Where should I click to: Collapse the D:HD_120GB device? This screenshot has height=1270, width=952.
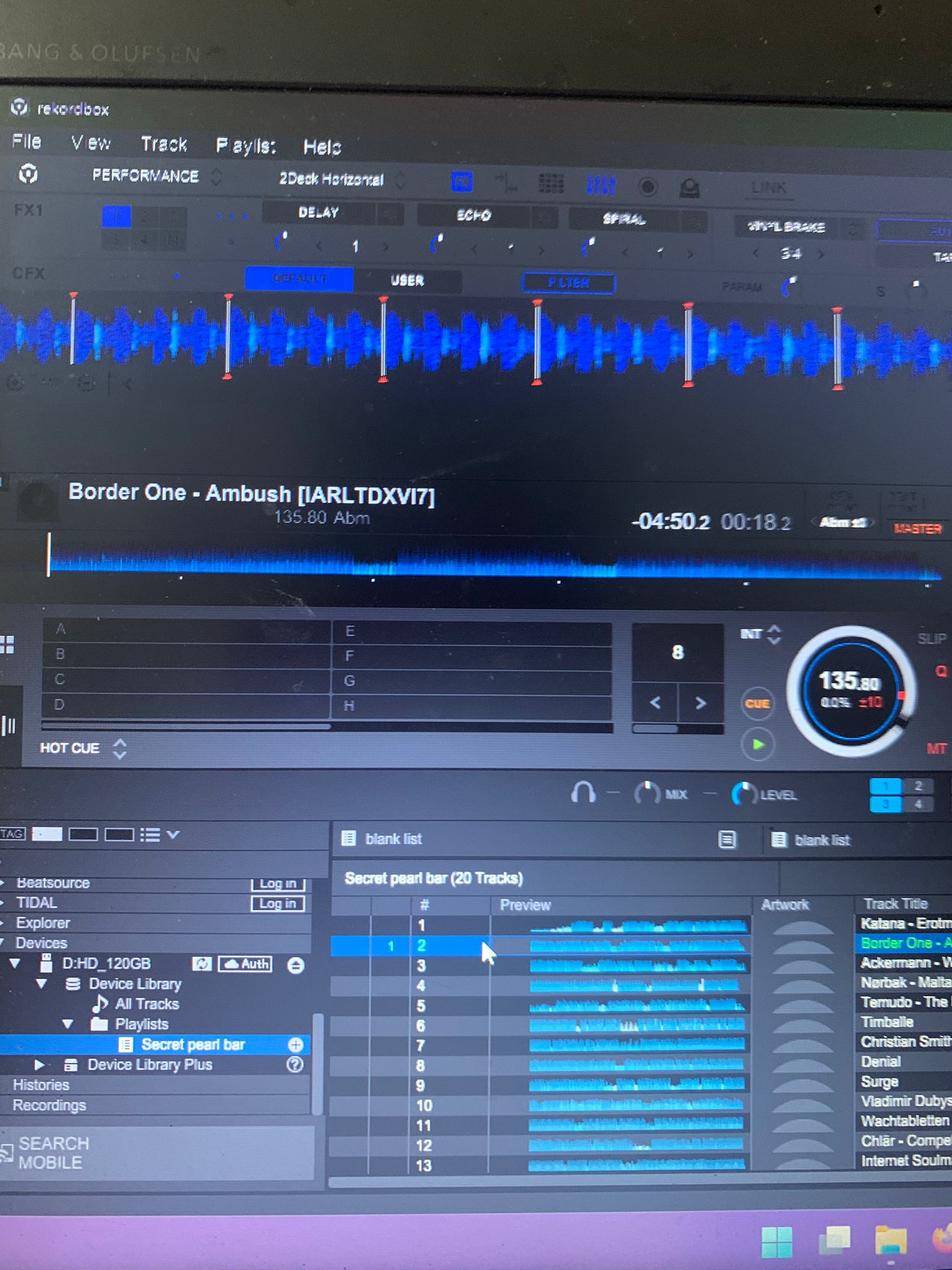(15, 963)
